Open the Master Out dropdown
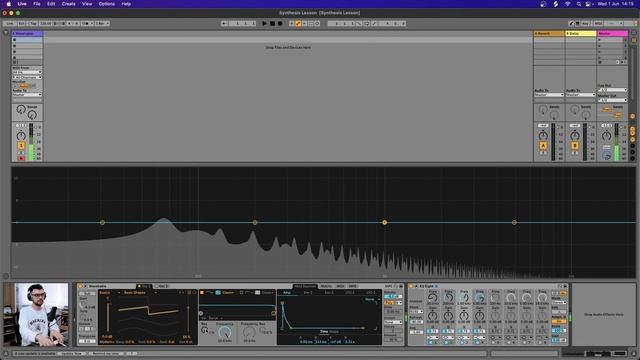Viewport: 640px width, 360px height. [x=612, y=100]
